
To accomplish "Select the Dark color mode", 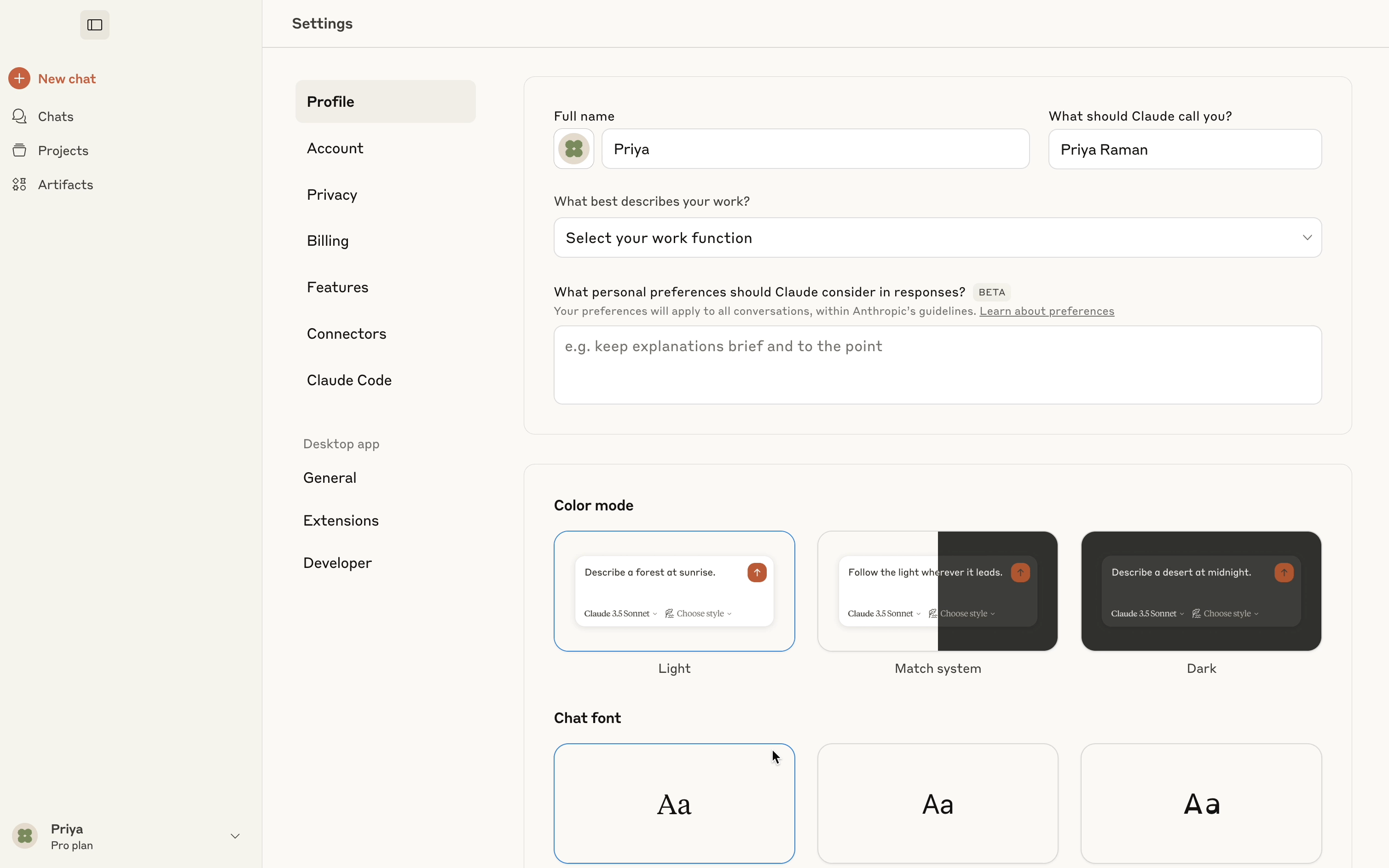I will click(x=1201, y=591).
